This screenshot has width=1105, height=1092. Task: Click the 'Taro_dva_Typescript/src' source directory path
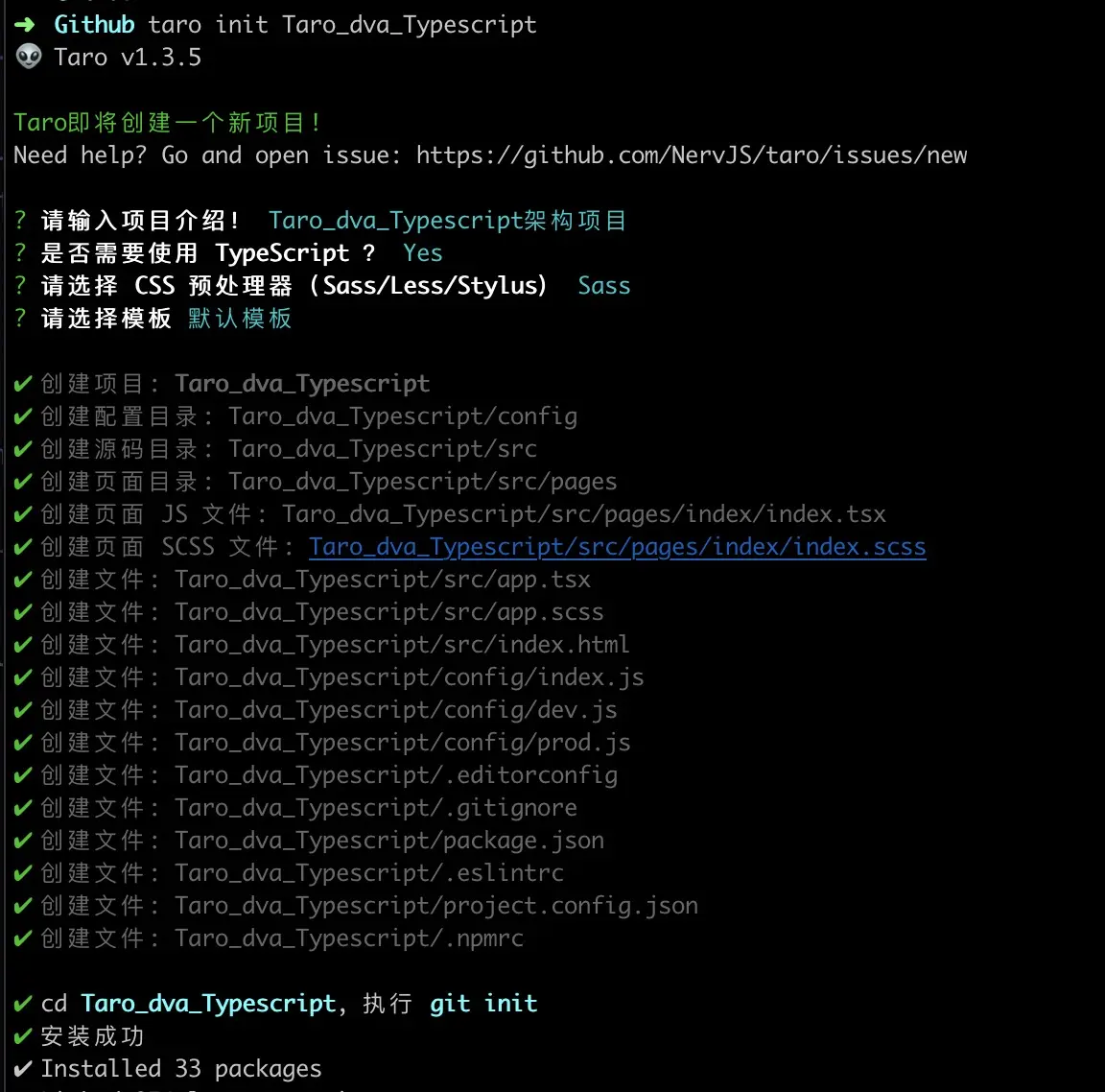click(x=383, y=449)
